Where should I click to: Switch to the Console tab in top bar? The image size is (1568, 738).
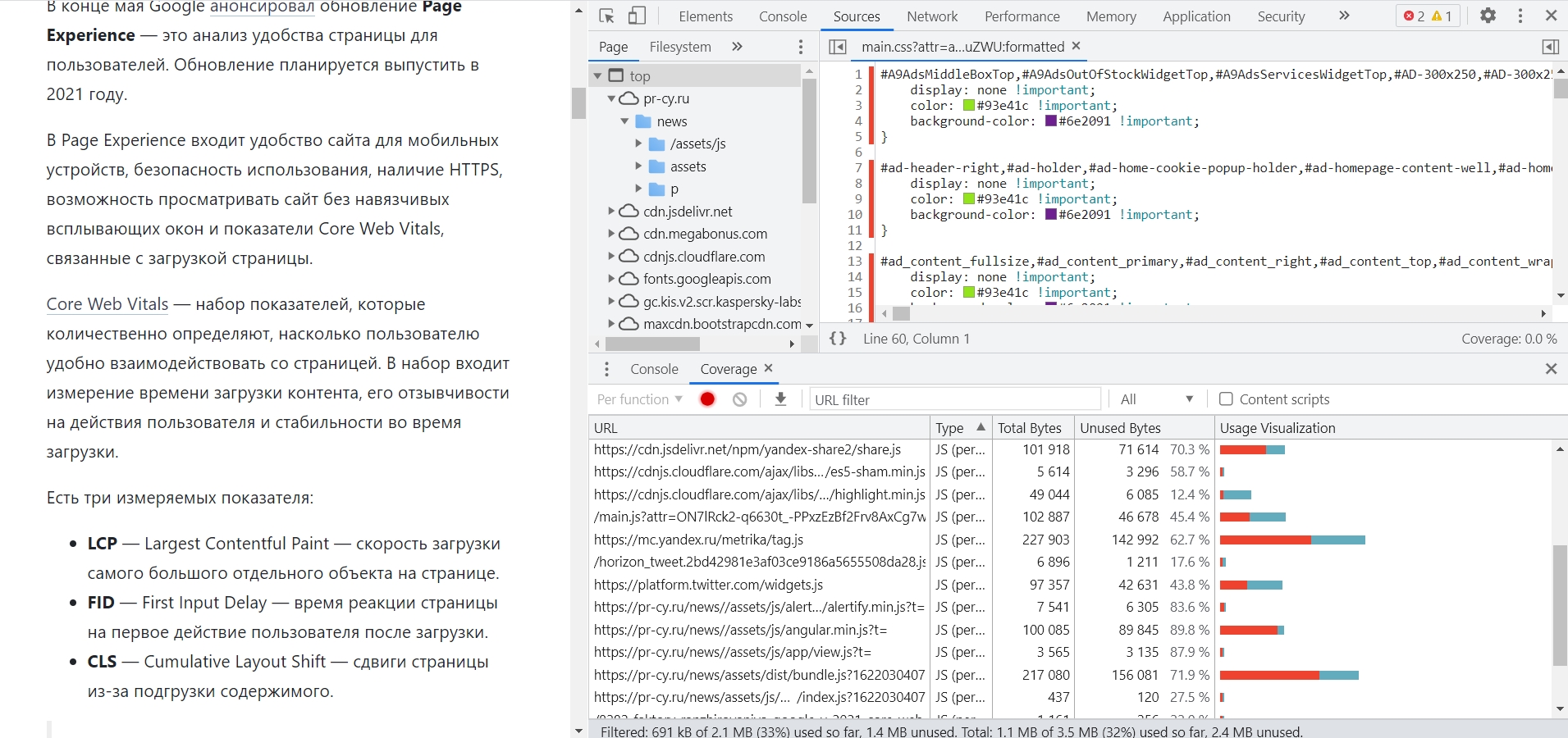pyautogui.click(x=783, y=16)
